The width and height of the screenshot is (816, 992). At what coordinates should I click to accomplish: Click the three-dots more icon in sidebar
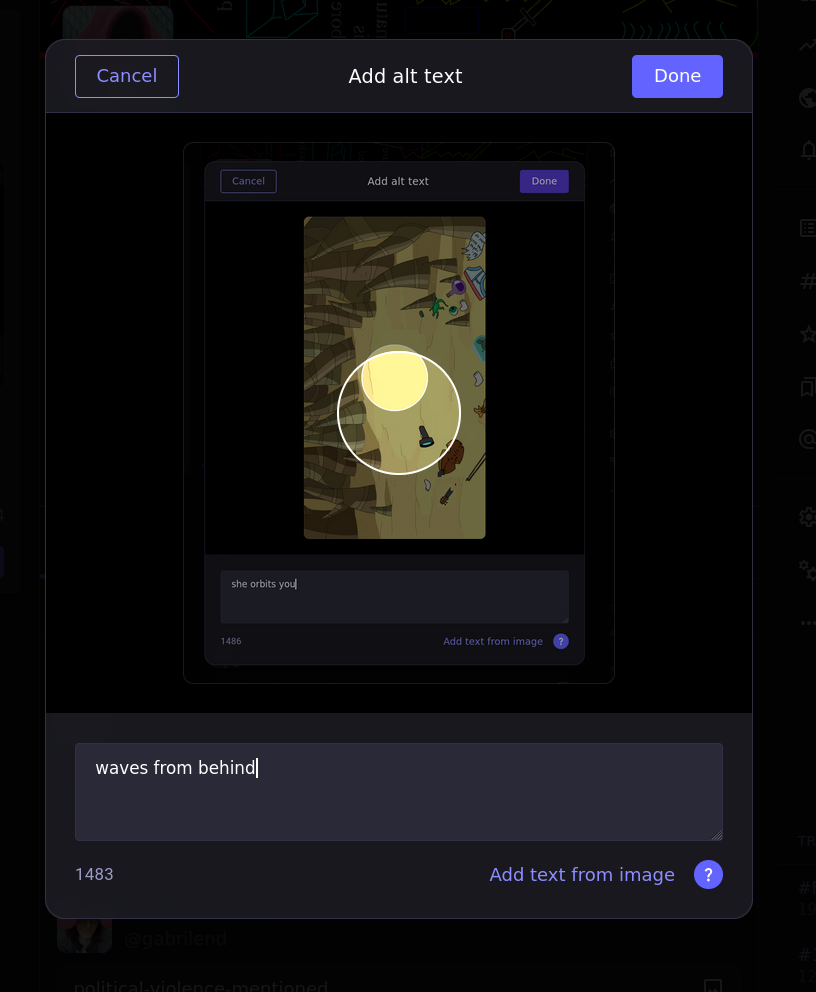click(x=807, y=622)
